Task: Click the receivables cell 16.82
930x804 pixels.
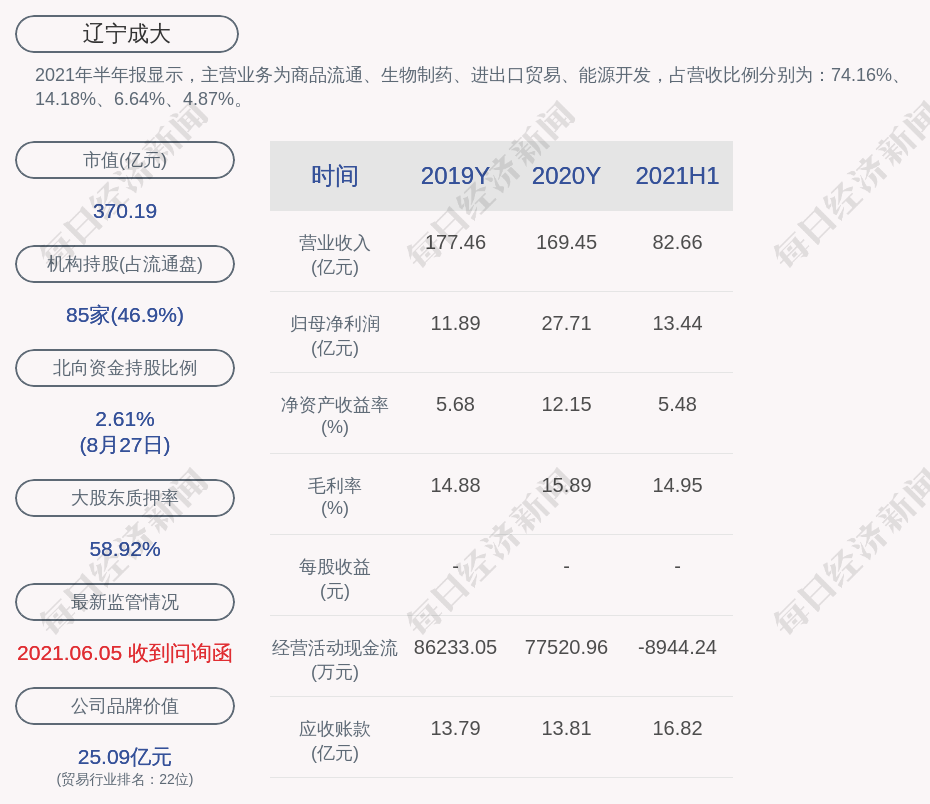Action: 677,729
